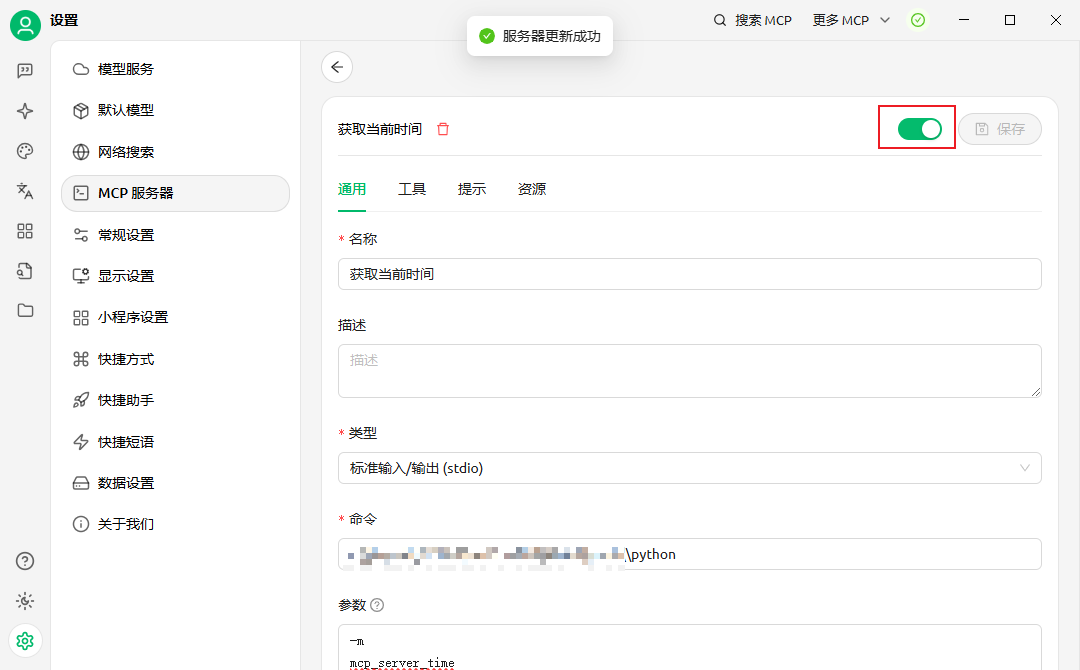Open 快捷方式 settings
This screenshot has width=1080, height=670.
pos(175,359)
